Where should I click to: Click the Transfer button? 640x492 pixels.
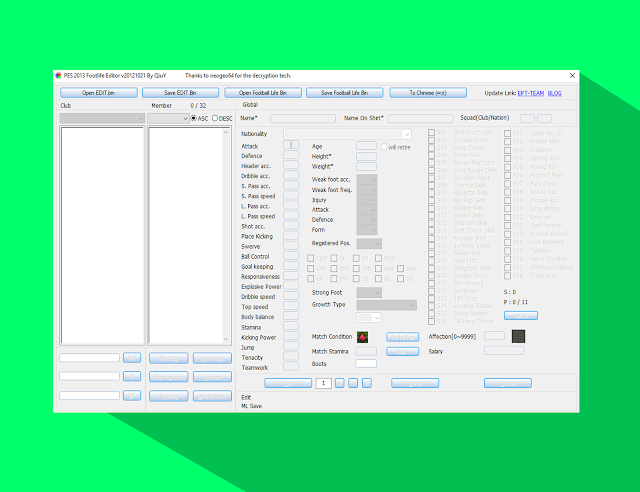click(212, 376)
